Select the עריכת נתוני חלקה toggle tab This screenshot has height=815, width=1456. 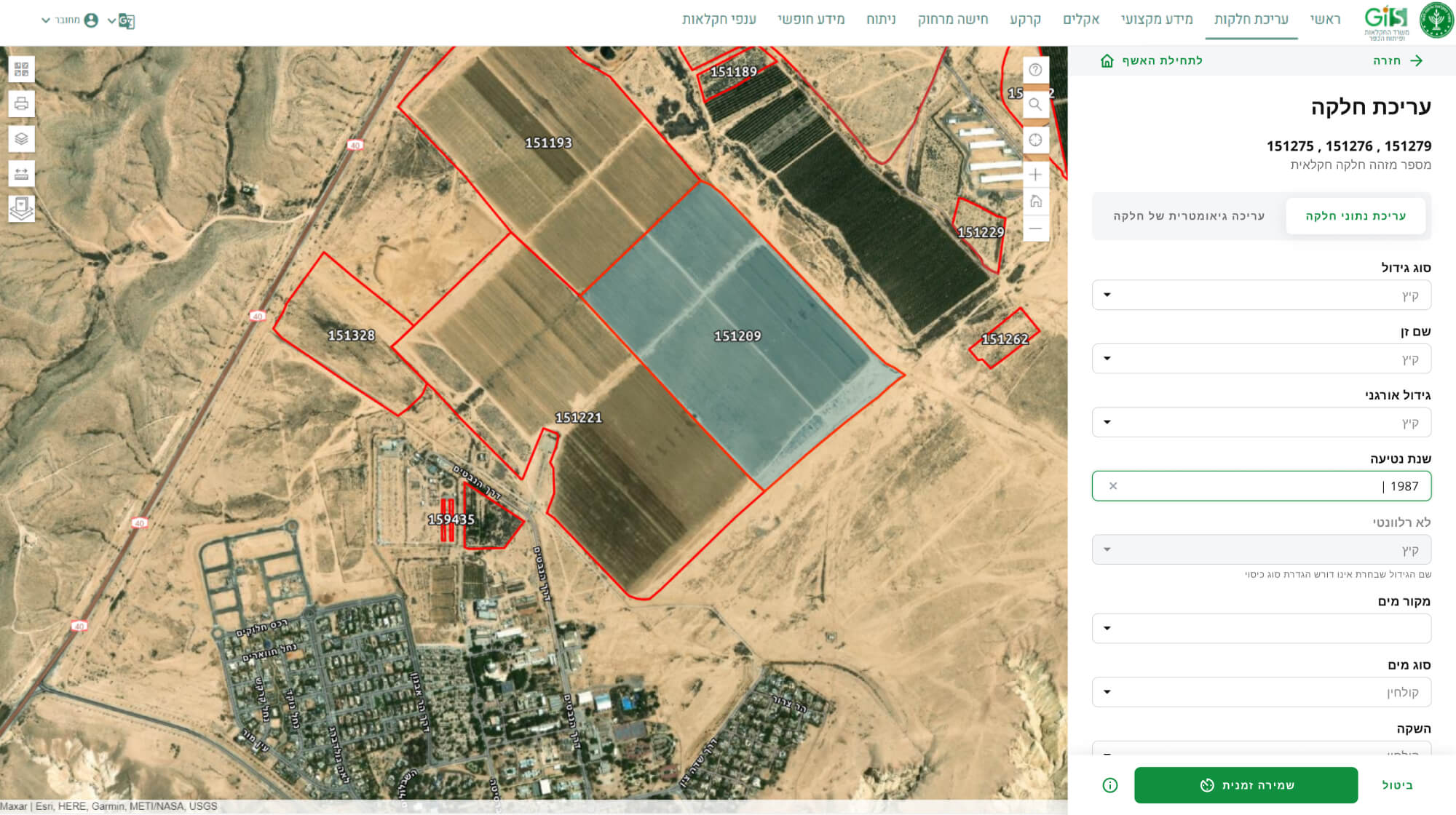point(1355,216)
